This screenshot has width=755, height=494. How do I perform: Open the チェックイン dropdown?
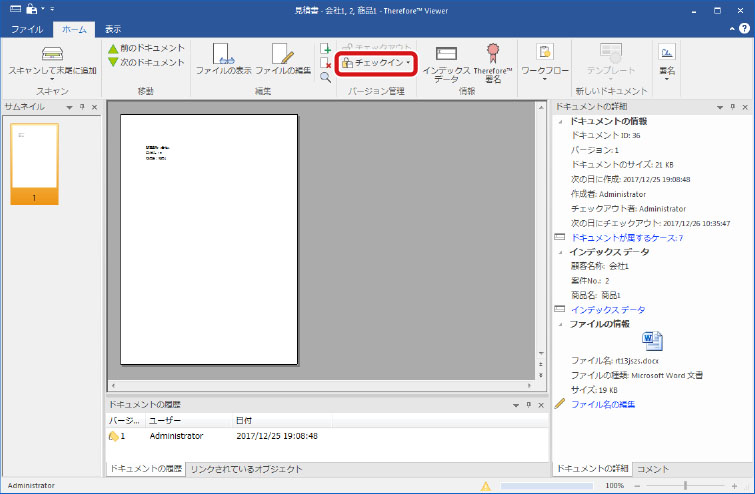(x=379, y=62)
